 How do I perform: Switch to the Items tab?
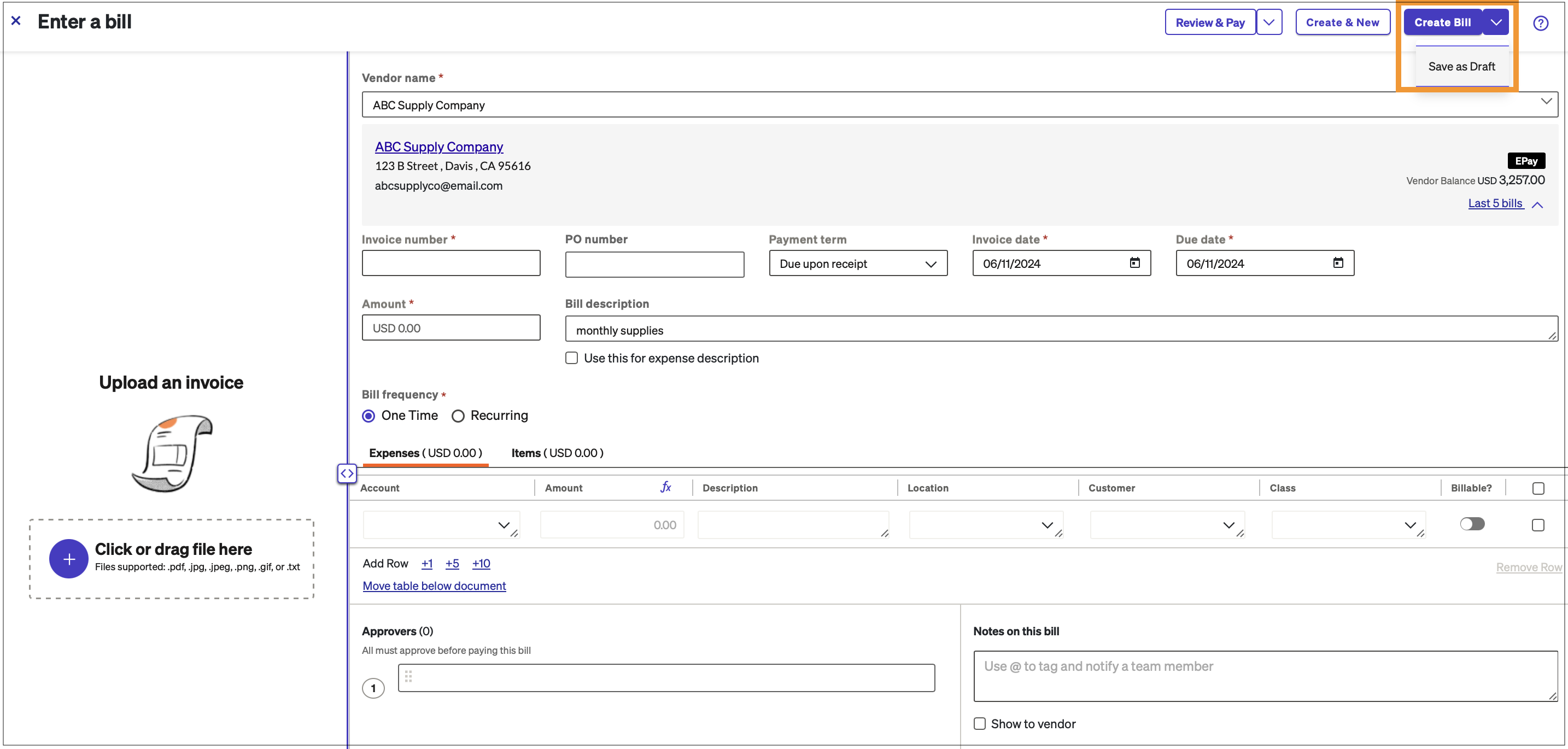557,453
